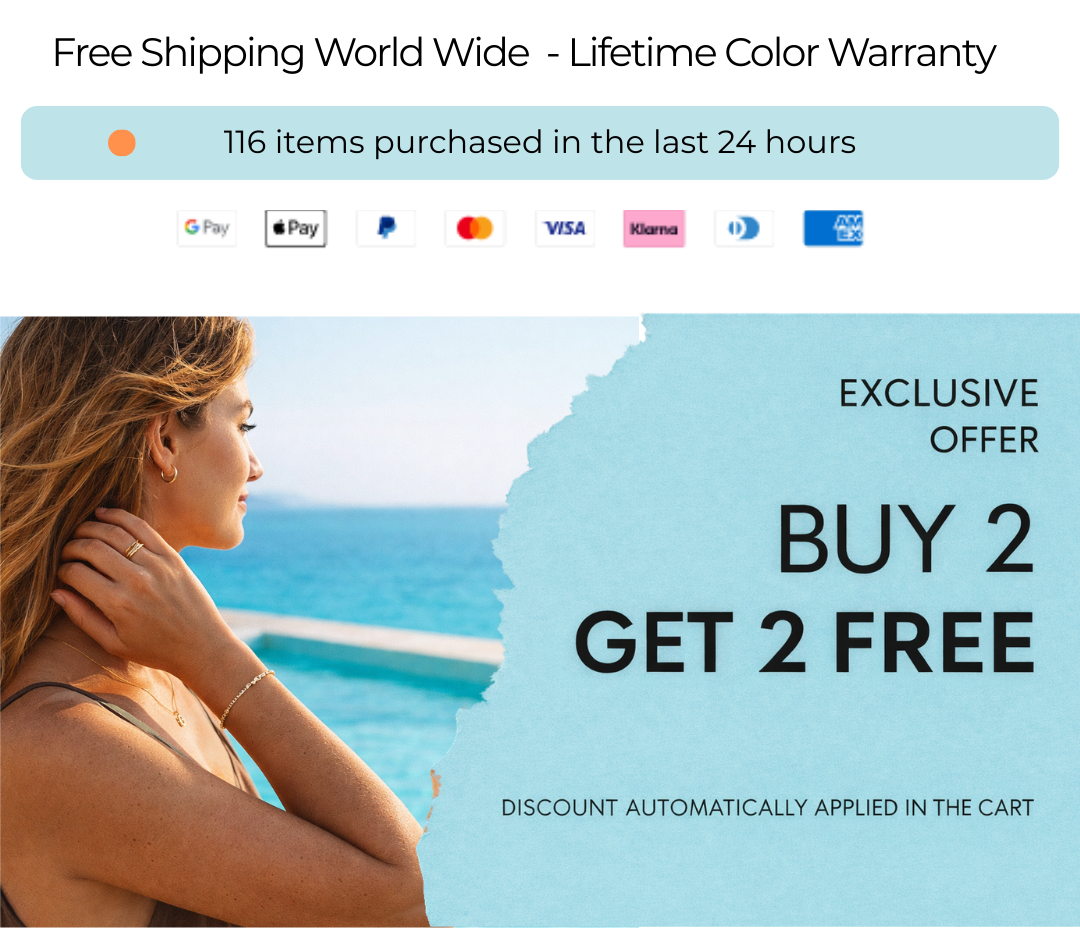This screenshot has width=1080, height=934.
Task: Click the necklace pendant in the photo
Action: (180, 720)
